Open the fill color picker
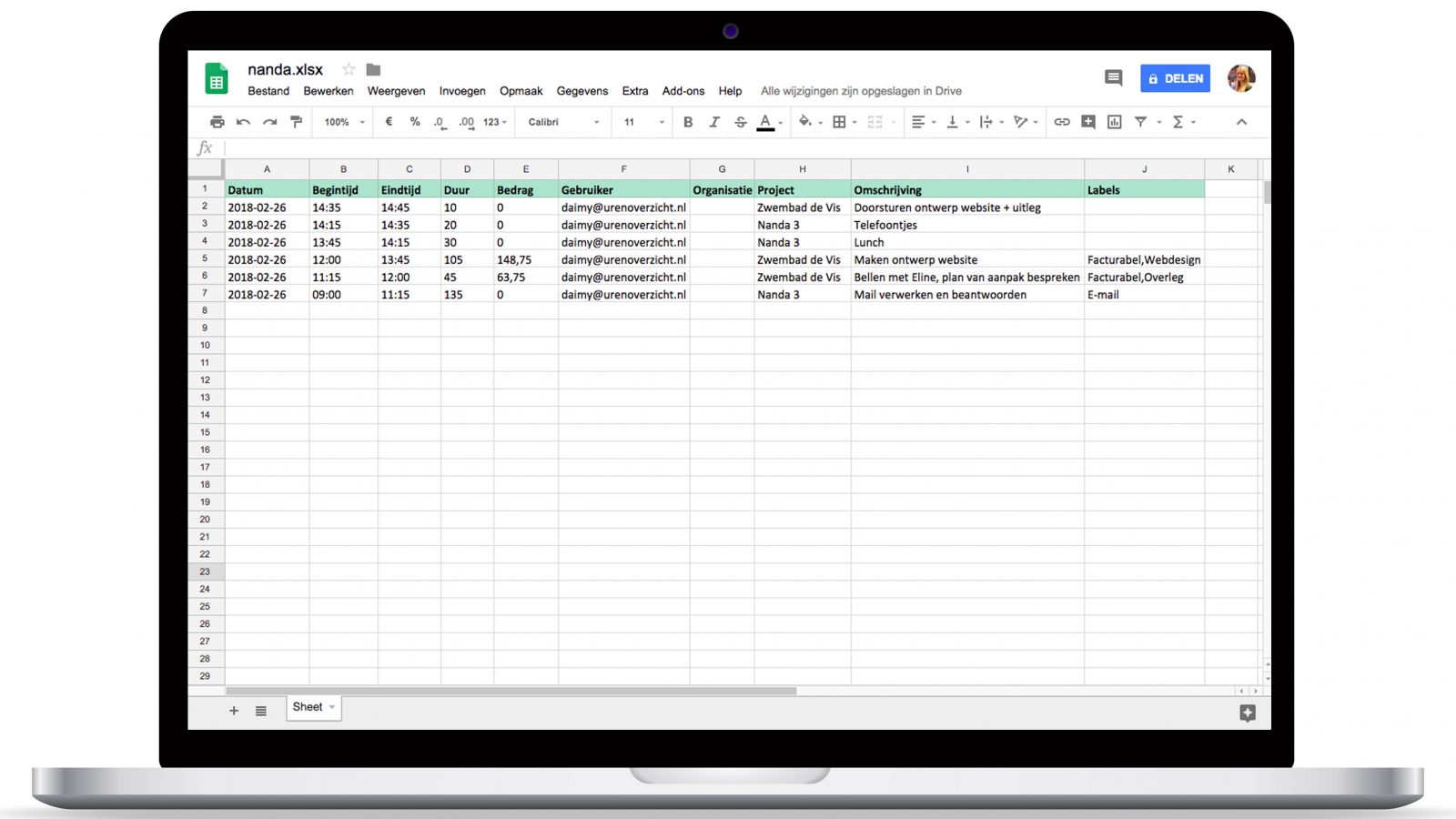Viewport: 1456px width, 819px height. 809,122
